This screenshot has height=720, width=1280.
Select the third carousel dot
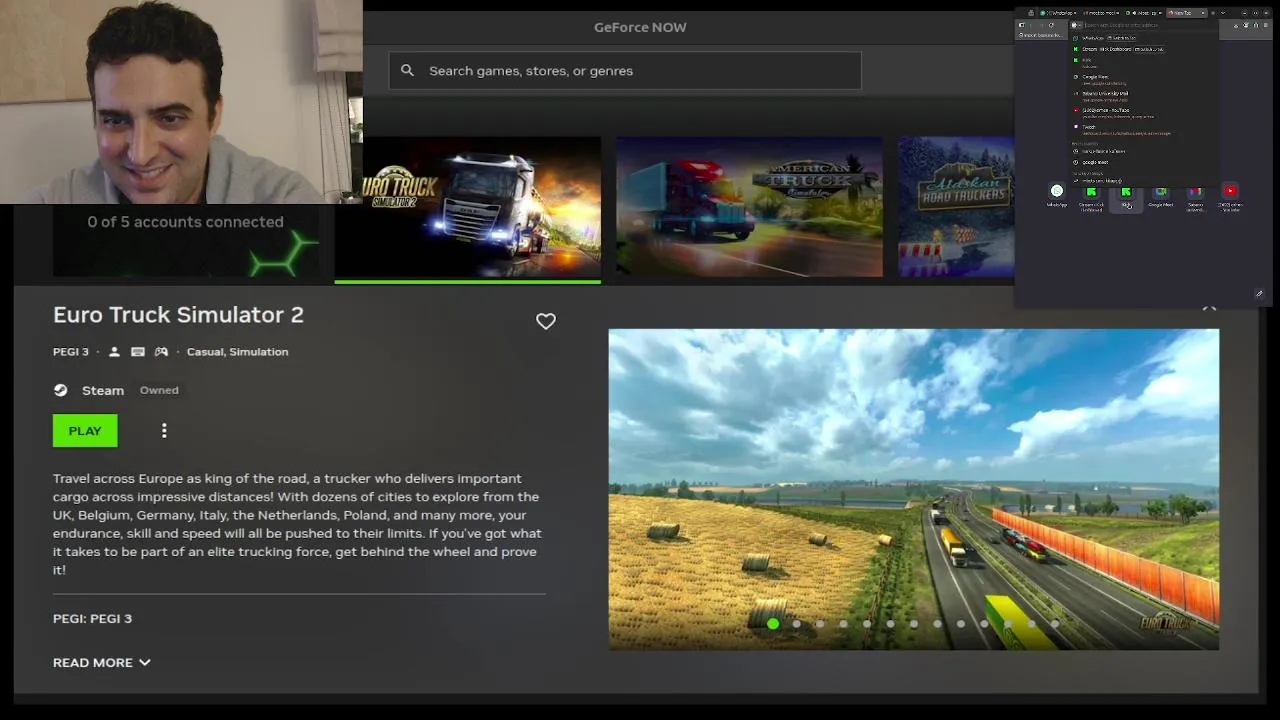coord(820,624)
